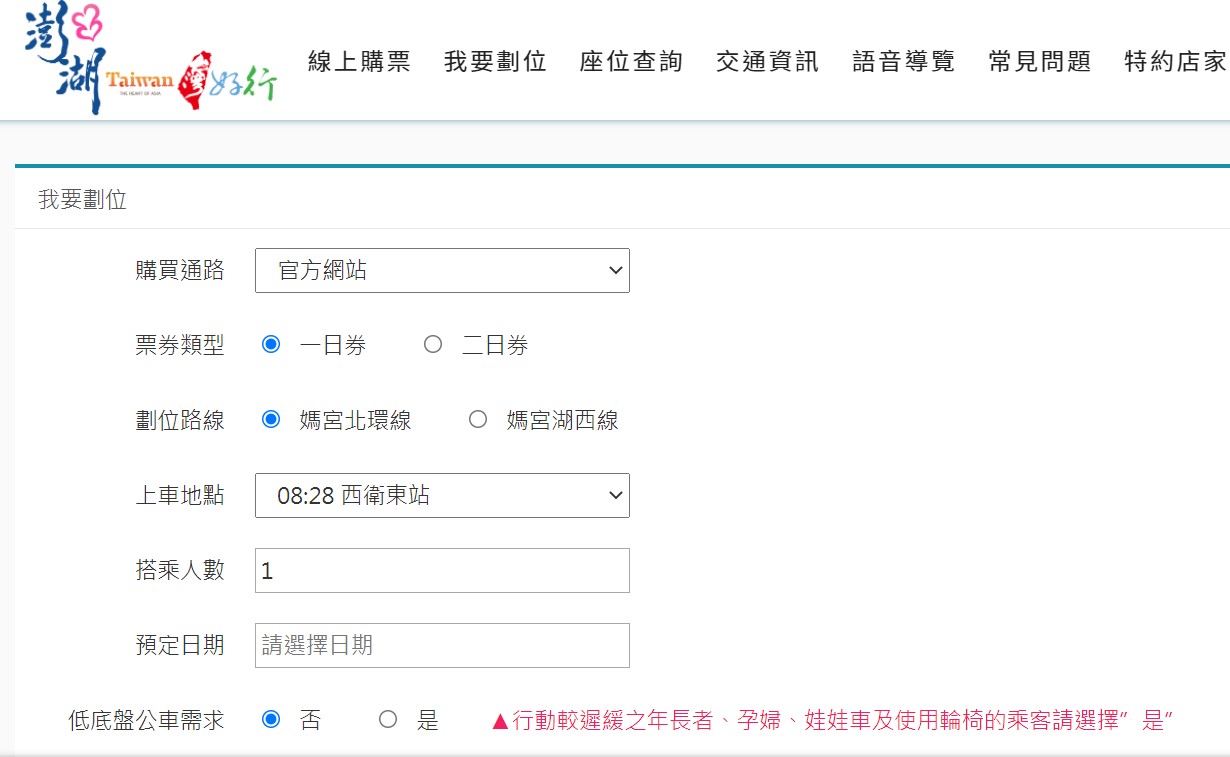Pick the 媽宮湖西線 route option
1230x757 pixels.
click(478, 420)
